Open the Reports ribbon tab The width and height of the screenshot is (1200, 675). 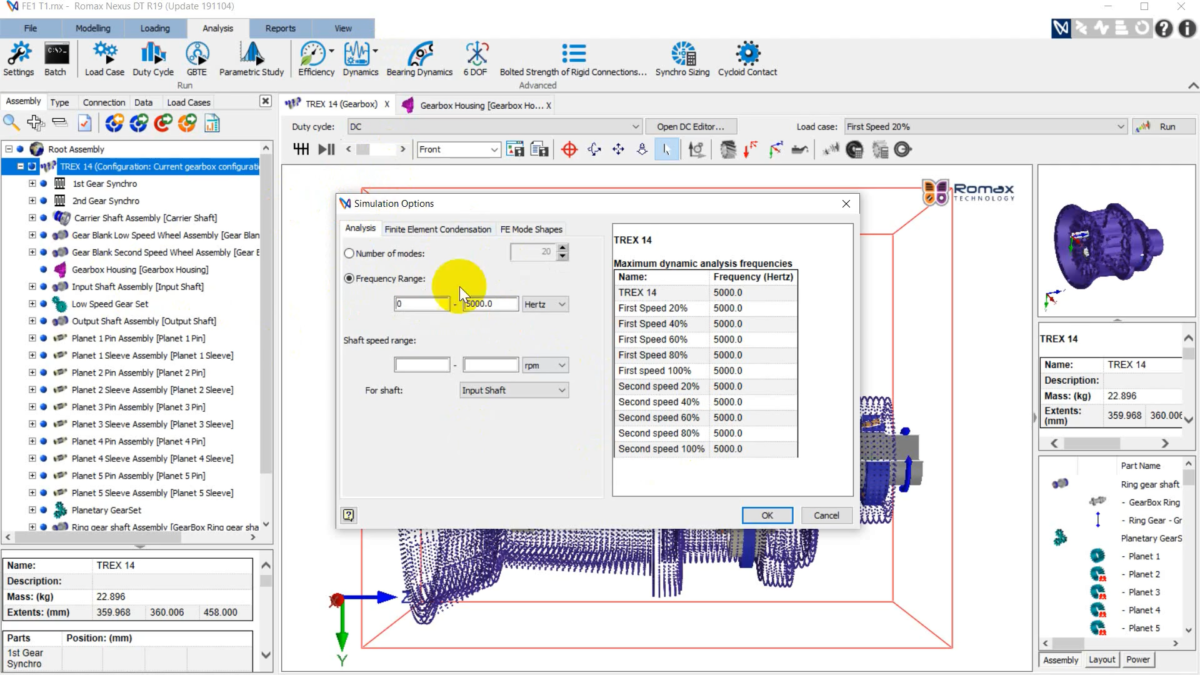click(280, 28)
